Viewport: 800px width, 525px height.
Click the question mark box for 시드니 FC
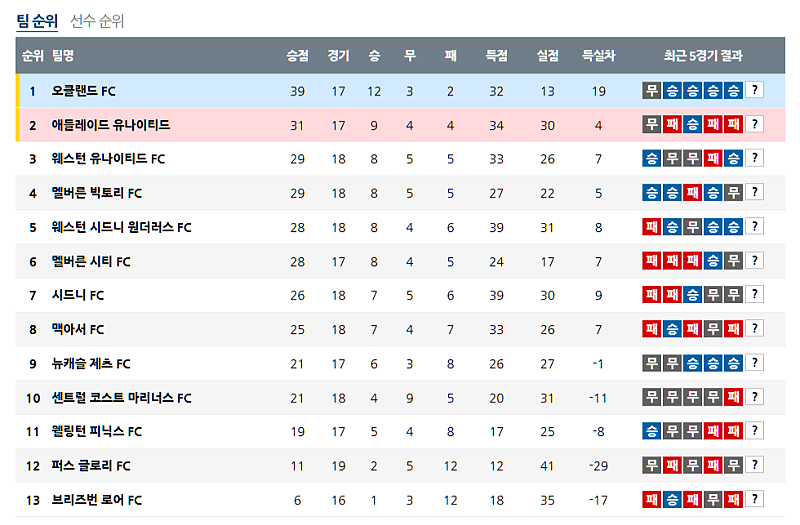pyautogui.click(x=754, y=295)
